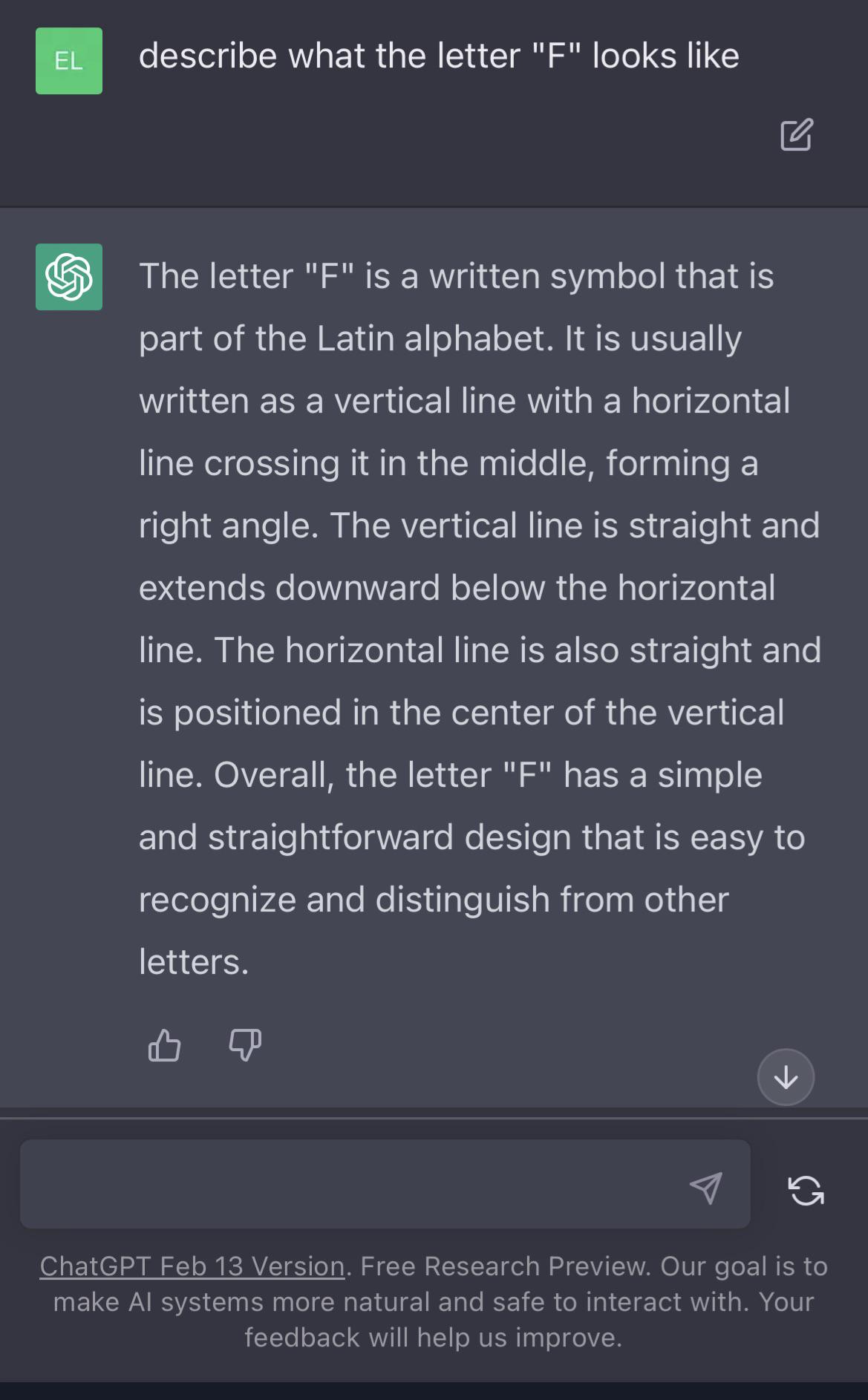Click the "Free Research Preview" footer text
The image size is (868, 1400).
[505, 1266]
